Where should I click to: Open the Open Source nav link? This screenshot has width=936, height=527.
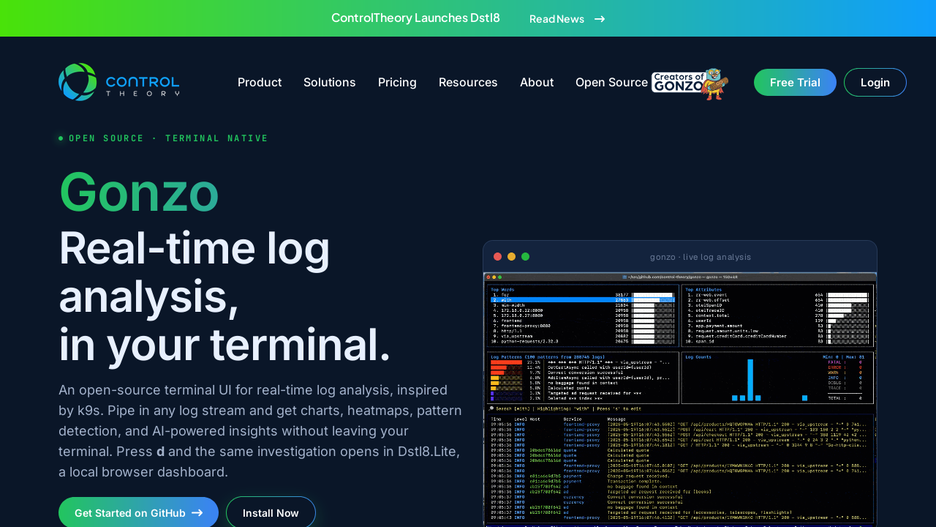[x=611, y=82]
